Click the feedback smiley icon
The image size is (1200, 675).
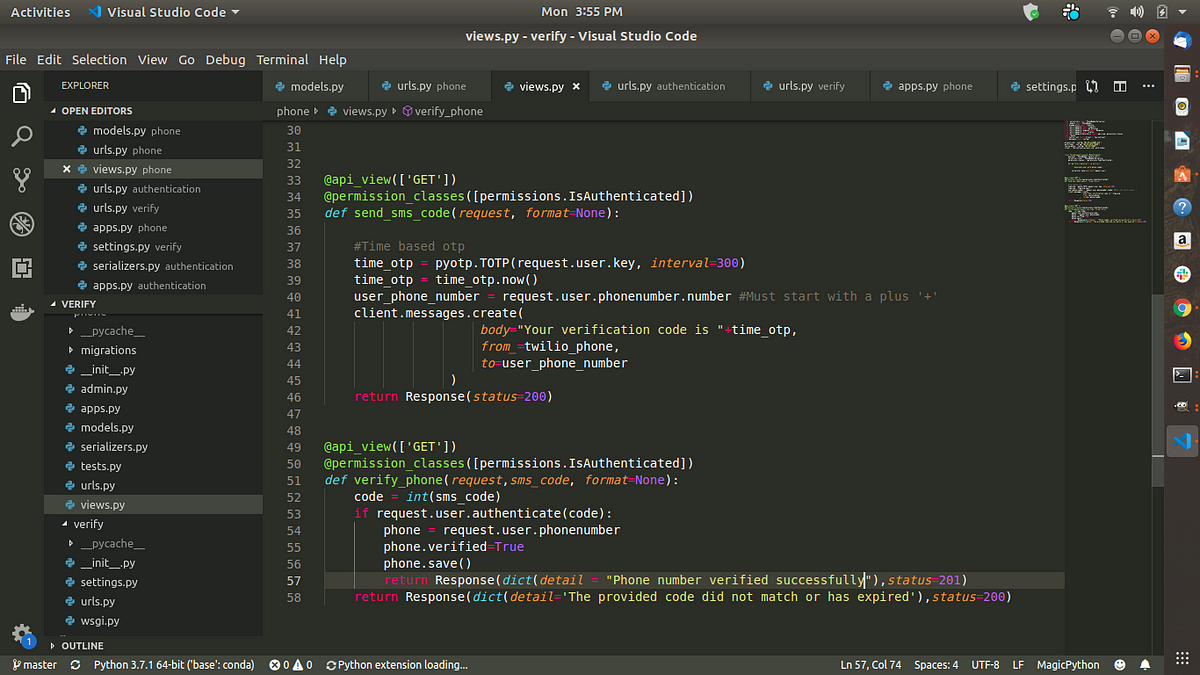(x=1120, y=665)
